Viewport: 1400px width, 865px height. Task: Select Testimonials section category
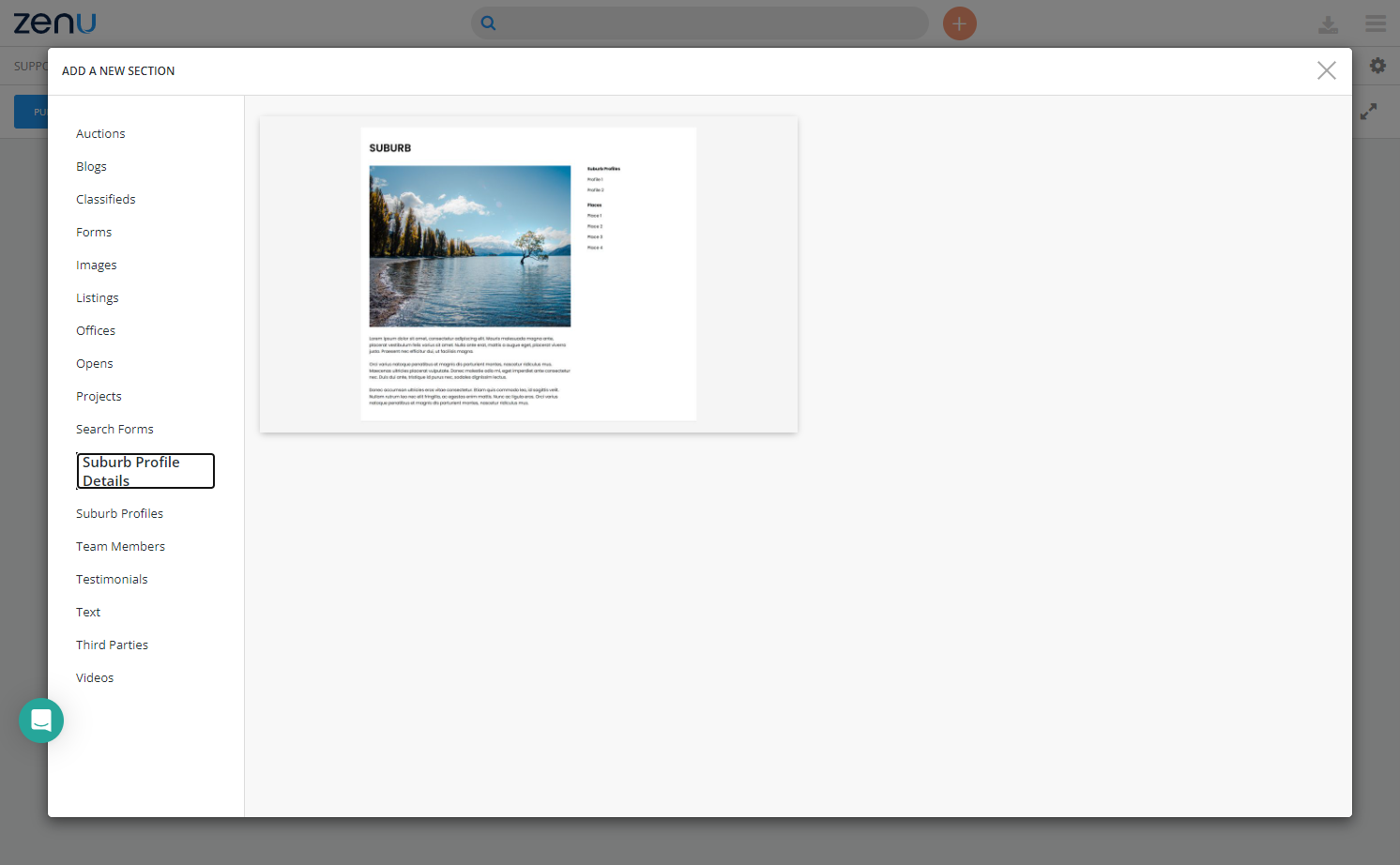112,580
